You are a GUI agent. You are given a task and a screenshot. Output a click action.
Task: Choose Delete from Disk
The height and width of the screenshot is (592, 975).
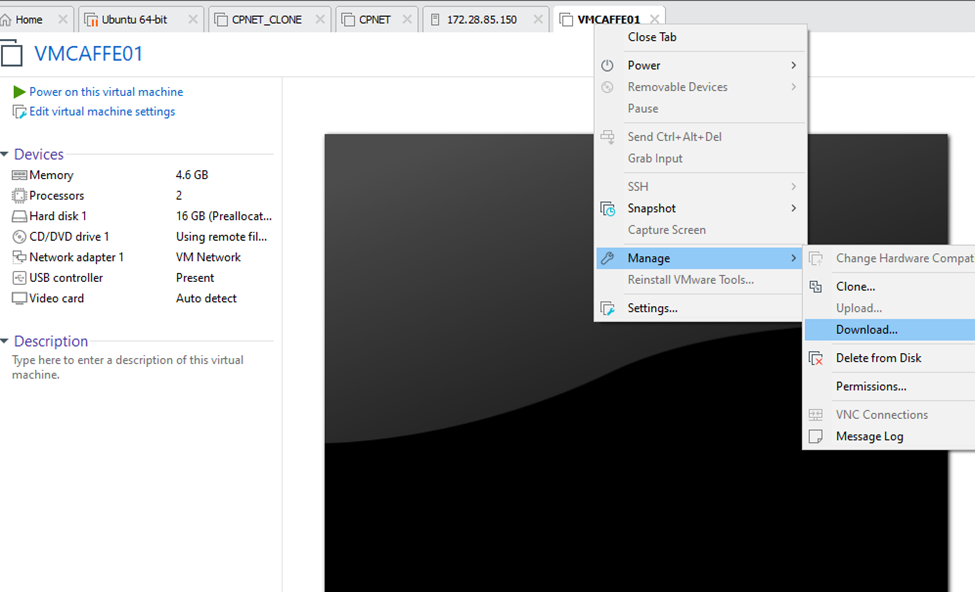(x=890, y=358)
